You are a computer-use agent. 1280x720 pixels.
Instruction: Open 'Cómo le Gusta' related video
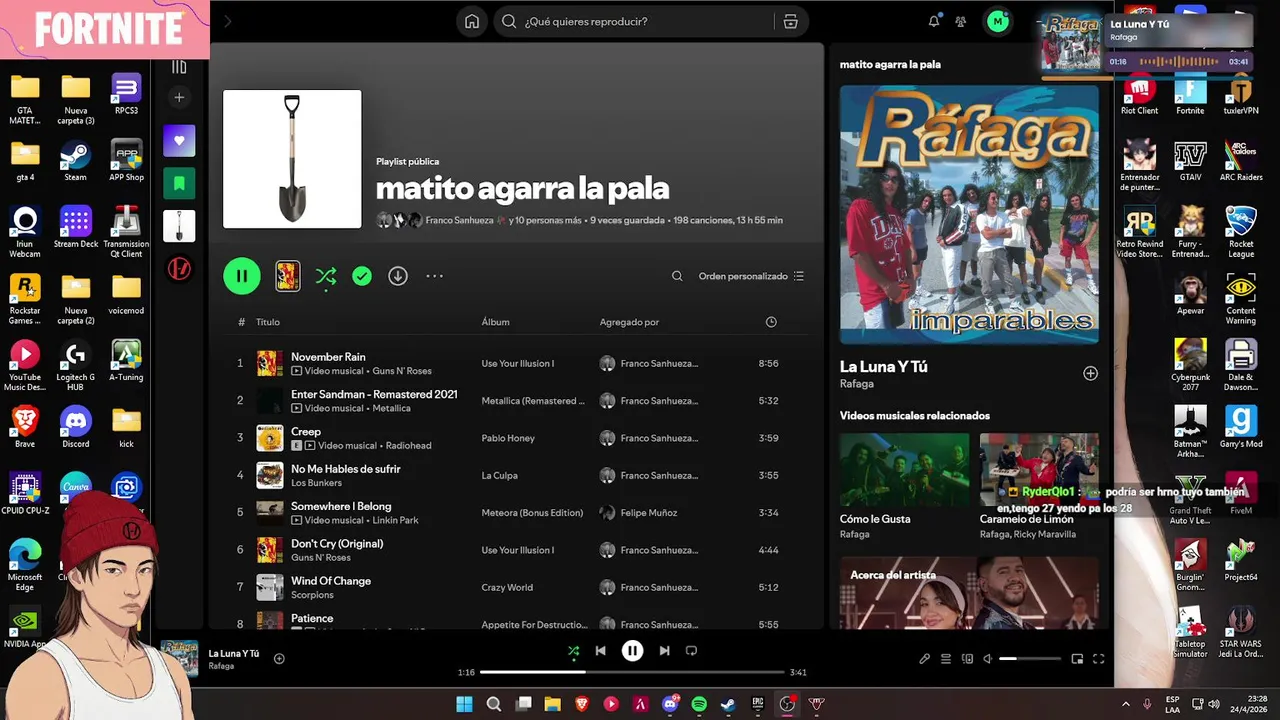click(x=904, y=486)
